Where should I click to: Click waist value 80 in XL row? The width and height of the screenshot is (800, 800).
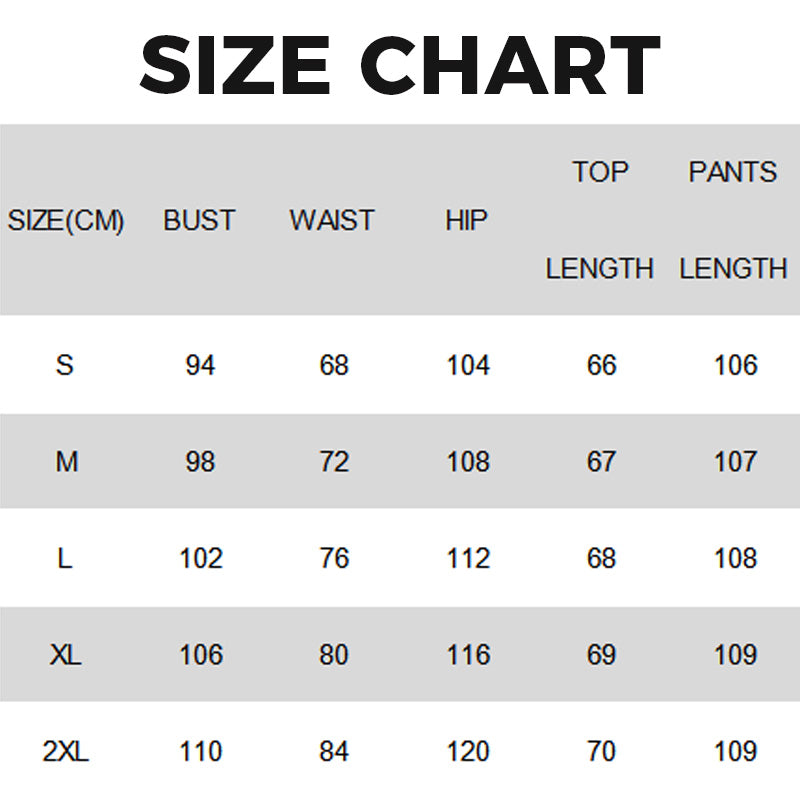point(334,655)
